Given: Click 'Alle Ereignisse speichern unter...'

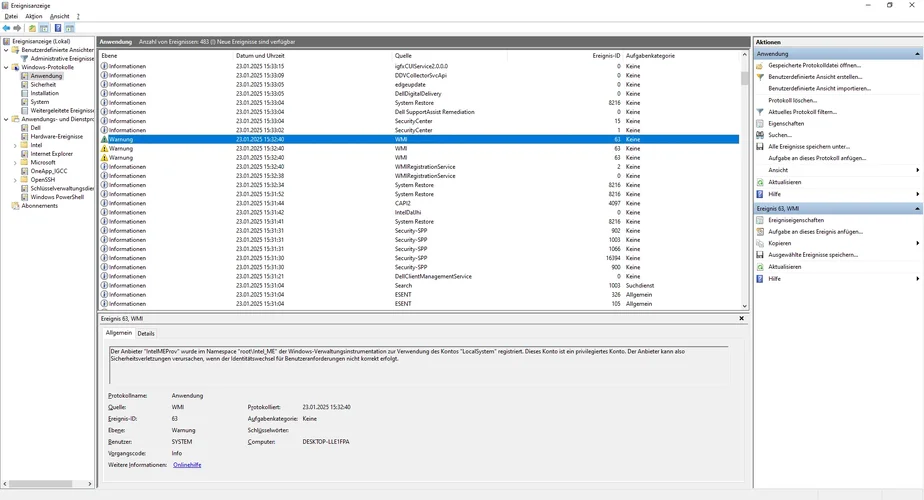Looking at the screenshot, I should (x=808, y=146).
